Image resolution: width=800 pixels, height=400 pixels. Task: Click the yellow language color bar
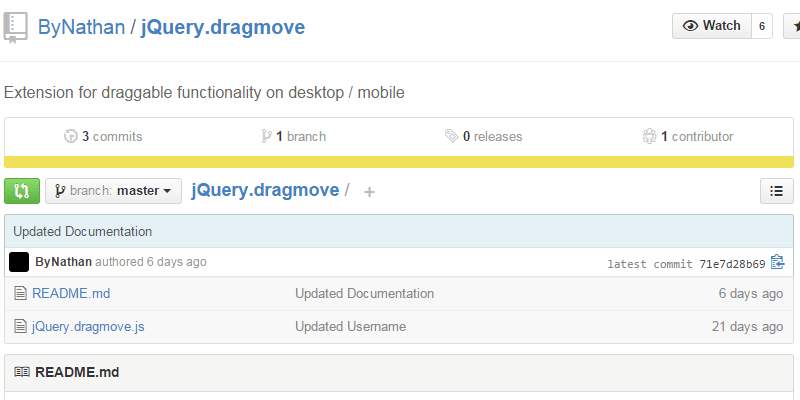(x=399, y=162)
